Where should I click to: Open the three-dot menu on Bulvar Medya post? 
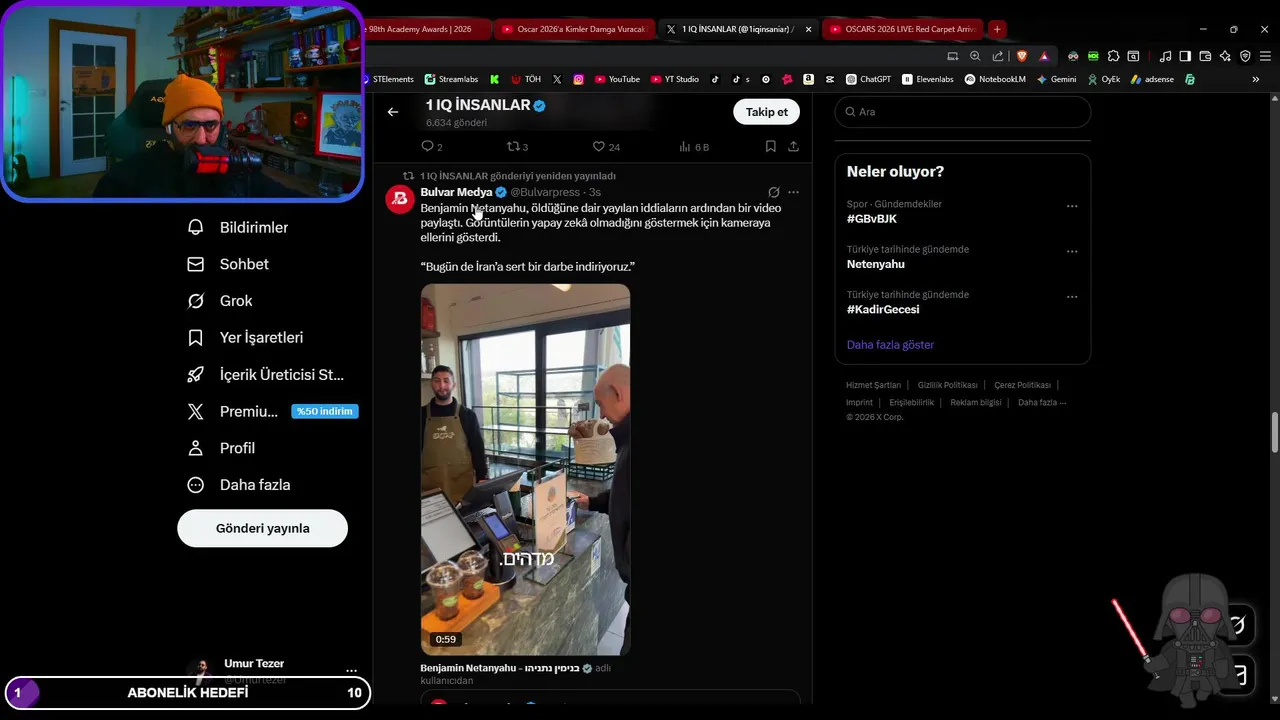click(x=793, y=192)
